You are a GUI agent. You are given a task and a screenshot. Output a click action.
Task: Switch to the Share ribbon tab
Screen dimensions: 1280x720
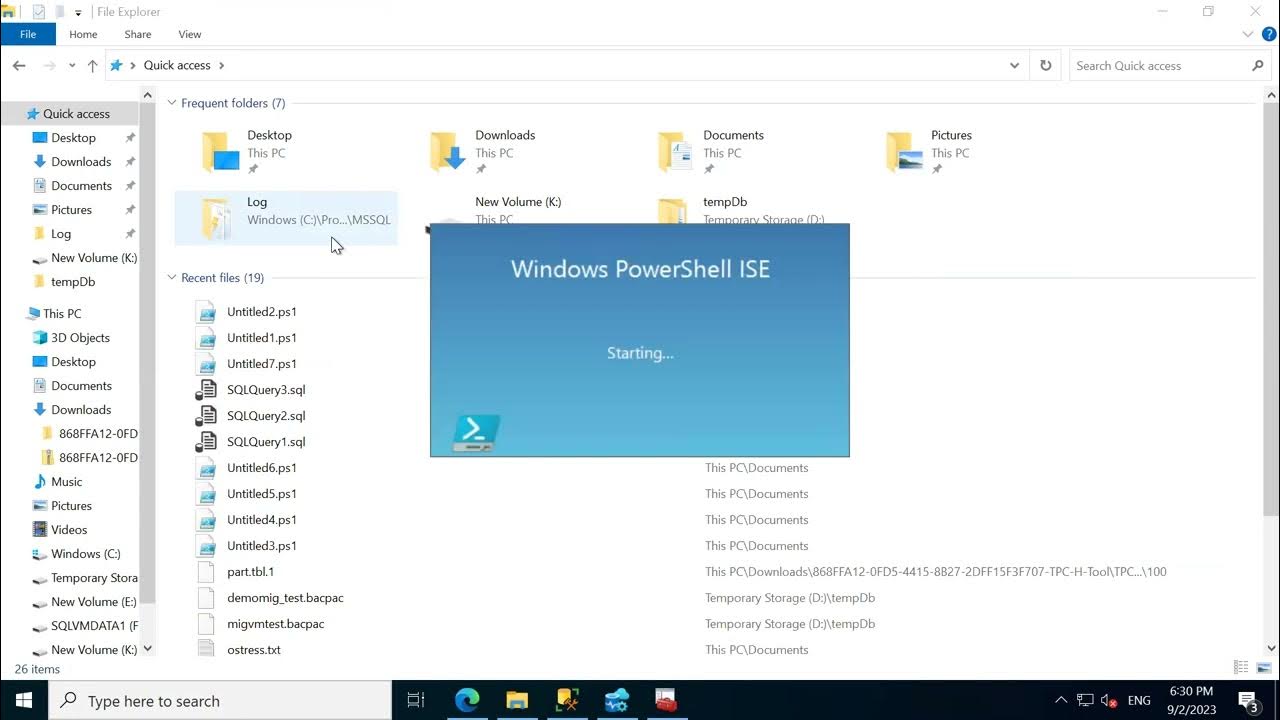pyautogui.click(x=137, y=34)
